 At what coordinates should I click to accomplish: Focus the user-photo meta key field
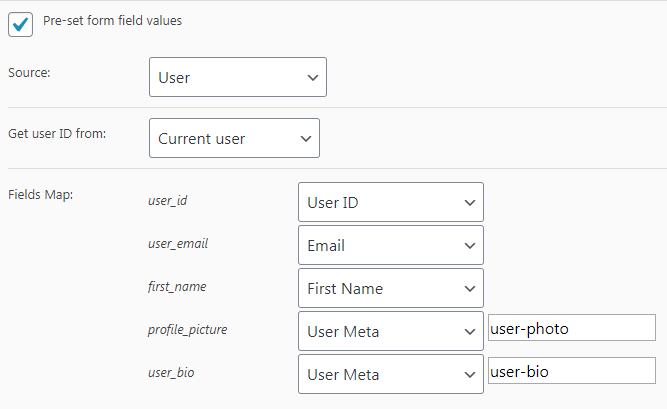pyautogui.click(x=571, y=327)
